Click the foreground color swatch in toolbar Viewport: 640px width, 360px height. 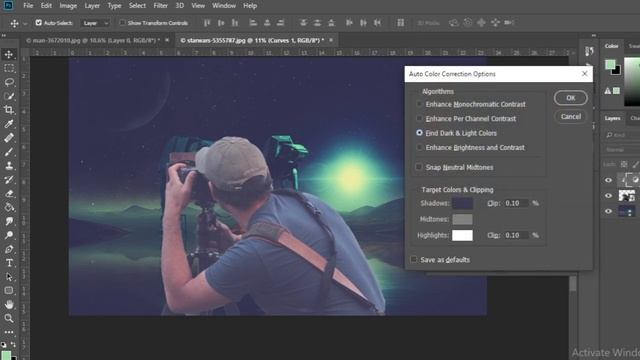(5, 356)
